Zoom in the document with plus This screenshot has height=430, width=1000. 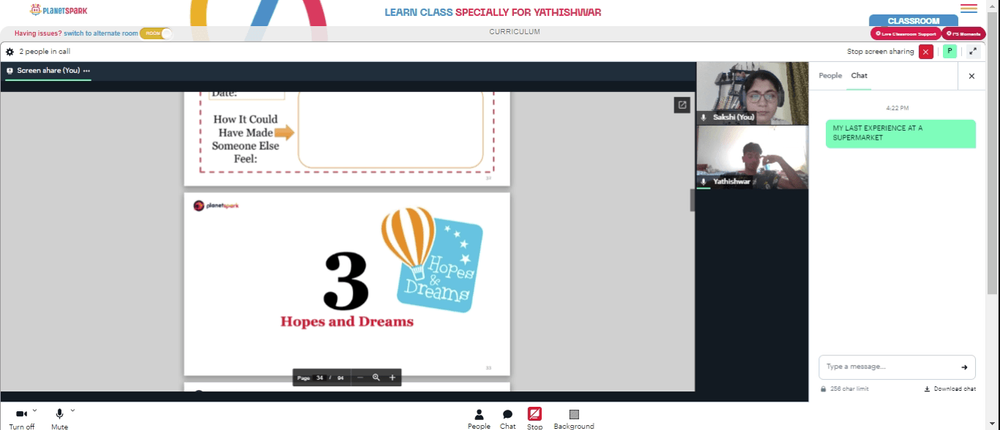coord(392,378)
